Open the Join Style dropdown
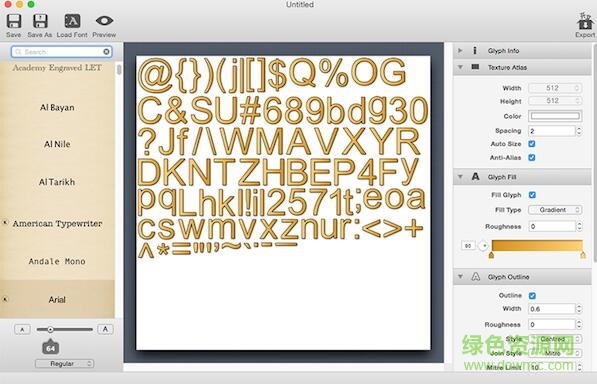The width and height of the screenshot is (597, 384). click(x=555, y=353)
